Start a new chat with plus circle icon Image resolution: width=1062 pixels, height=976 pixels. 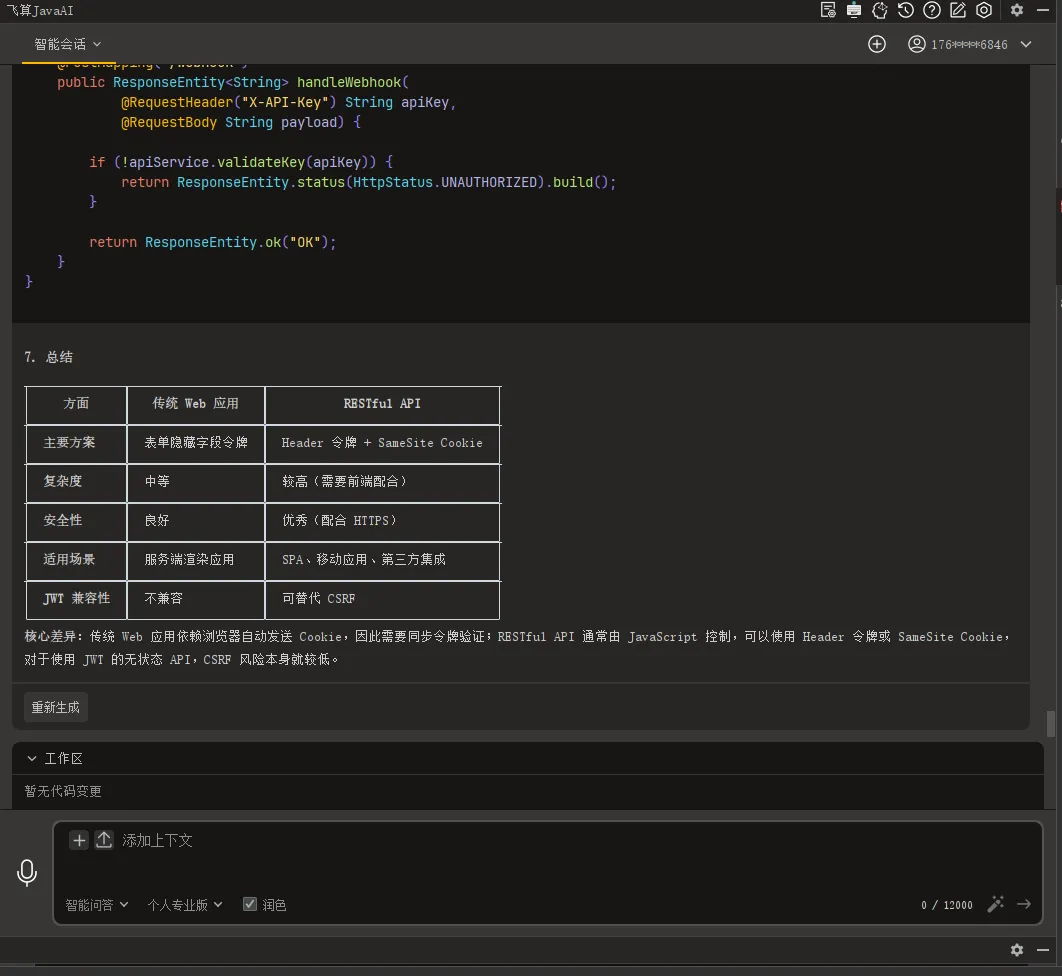click(876, 44)
